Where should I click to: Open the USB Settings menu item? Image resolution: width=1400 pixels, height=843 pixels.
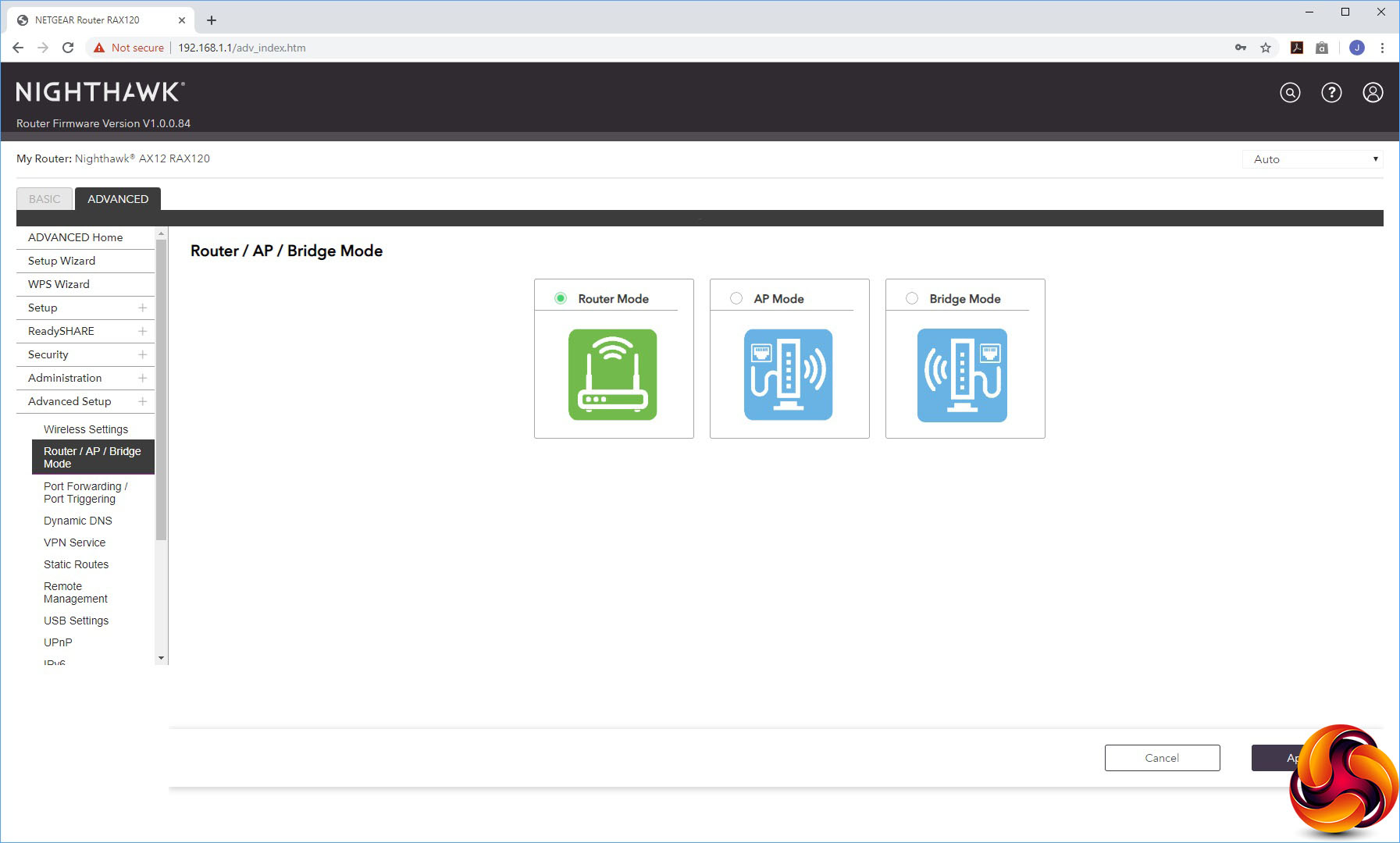[x=76, y=621]
